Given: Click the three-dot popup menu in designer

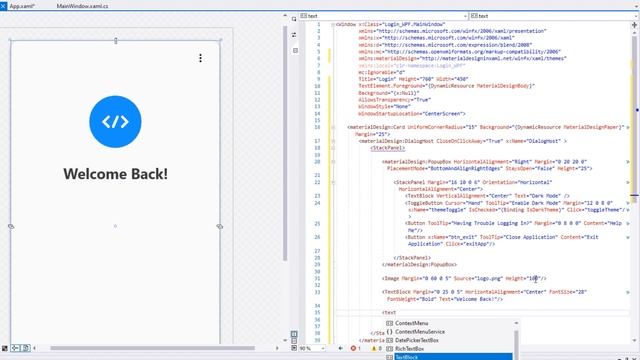Looking at the screenshot, I should [x=200, y=58].
